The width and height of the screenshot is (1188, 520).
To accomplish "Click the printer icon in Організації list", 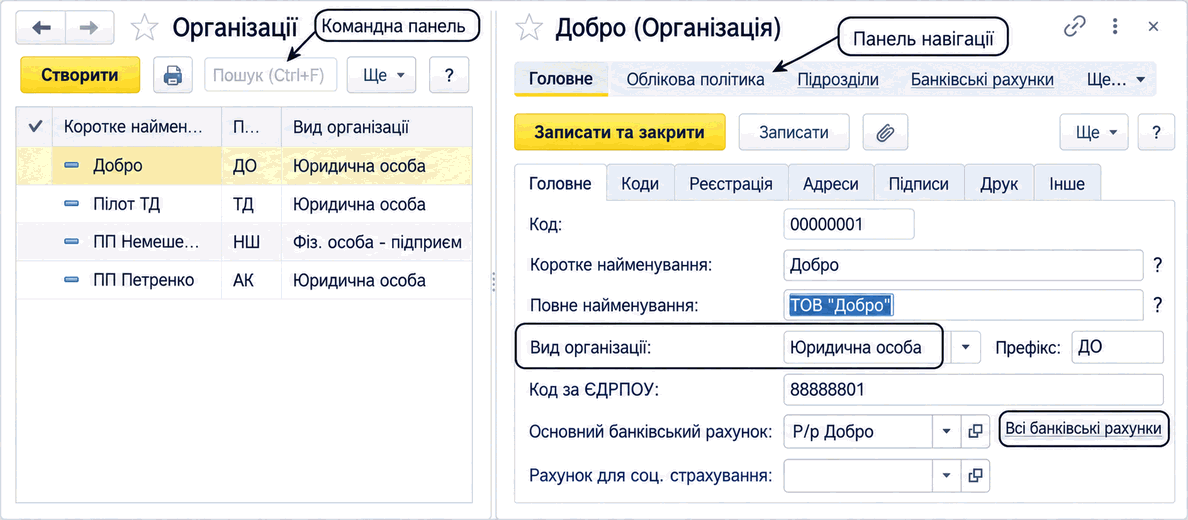I will click(x=173, y=75).
